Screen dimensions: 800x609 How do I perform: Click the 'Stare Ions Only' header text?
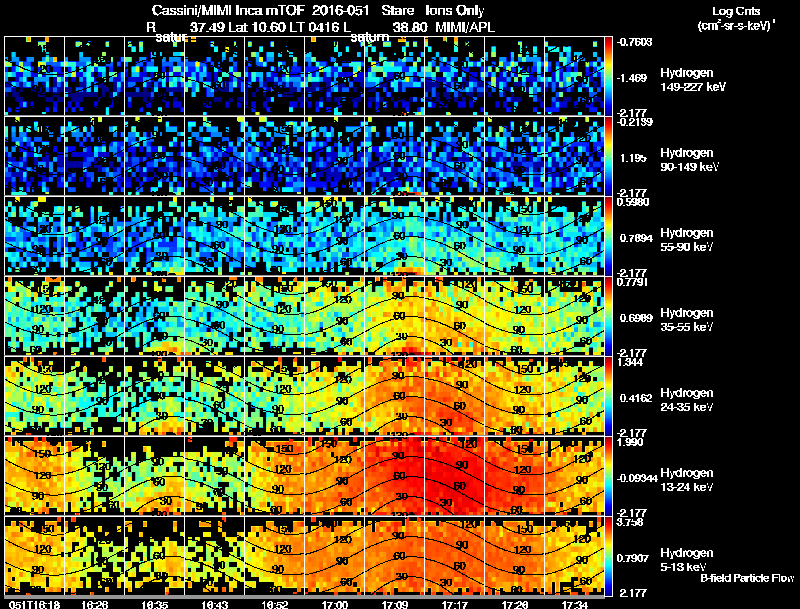433,11
